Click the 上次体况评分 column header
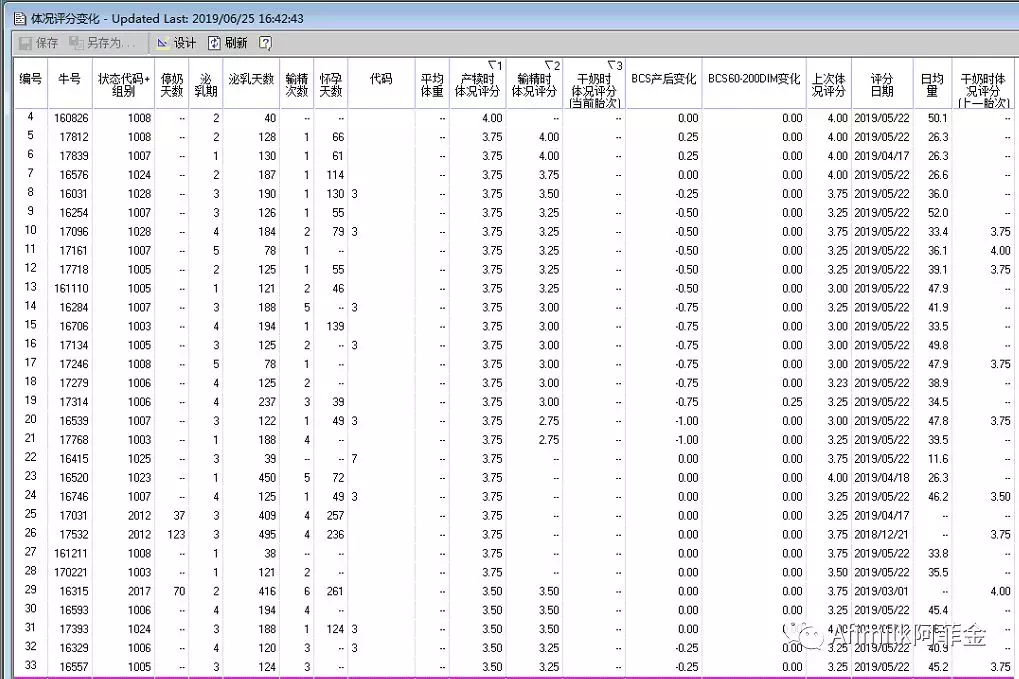Viewport: 1019px width, 679px height. tap(829, 84)
